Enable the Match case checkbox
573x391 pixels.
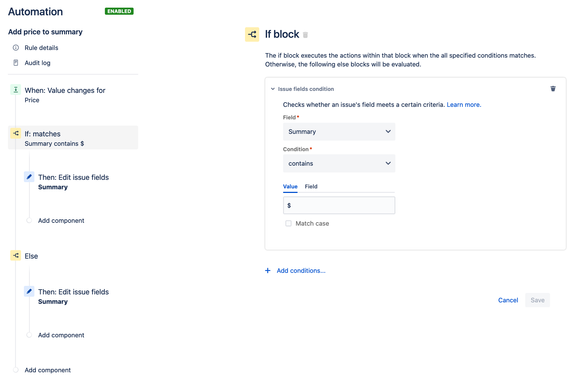[x=288, y=223]
